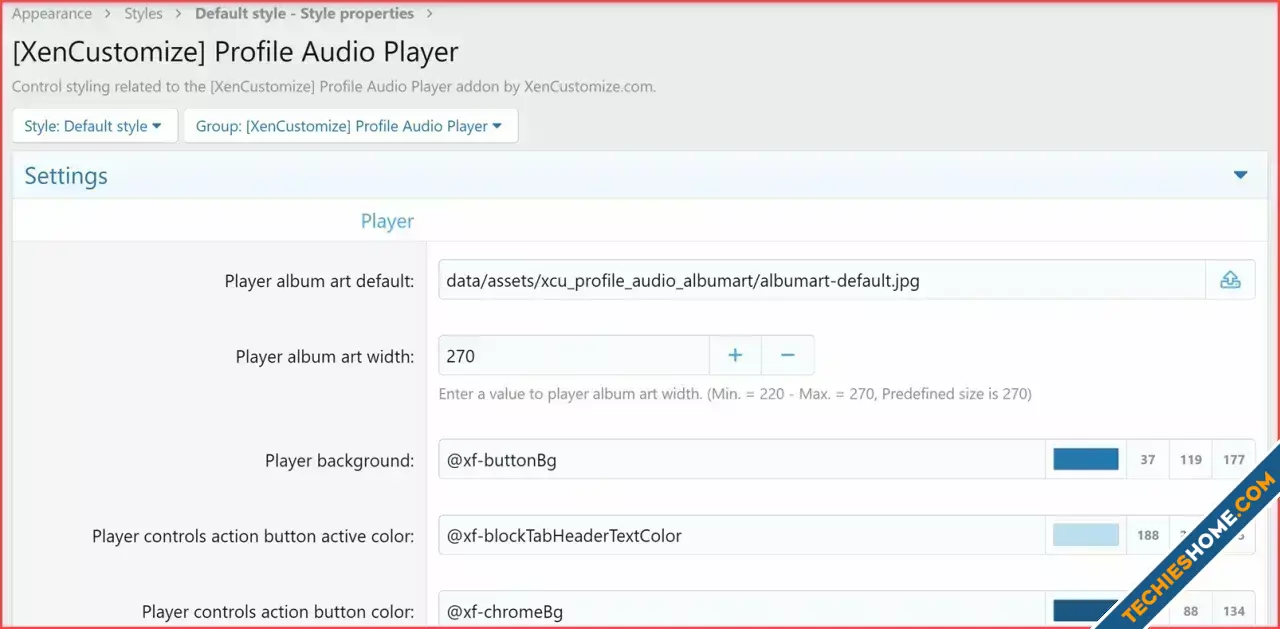Image resolution: width=1280 pixels, height=629 pixels.
Task: Click the Player album art default field
Action: tap(822, 281)
